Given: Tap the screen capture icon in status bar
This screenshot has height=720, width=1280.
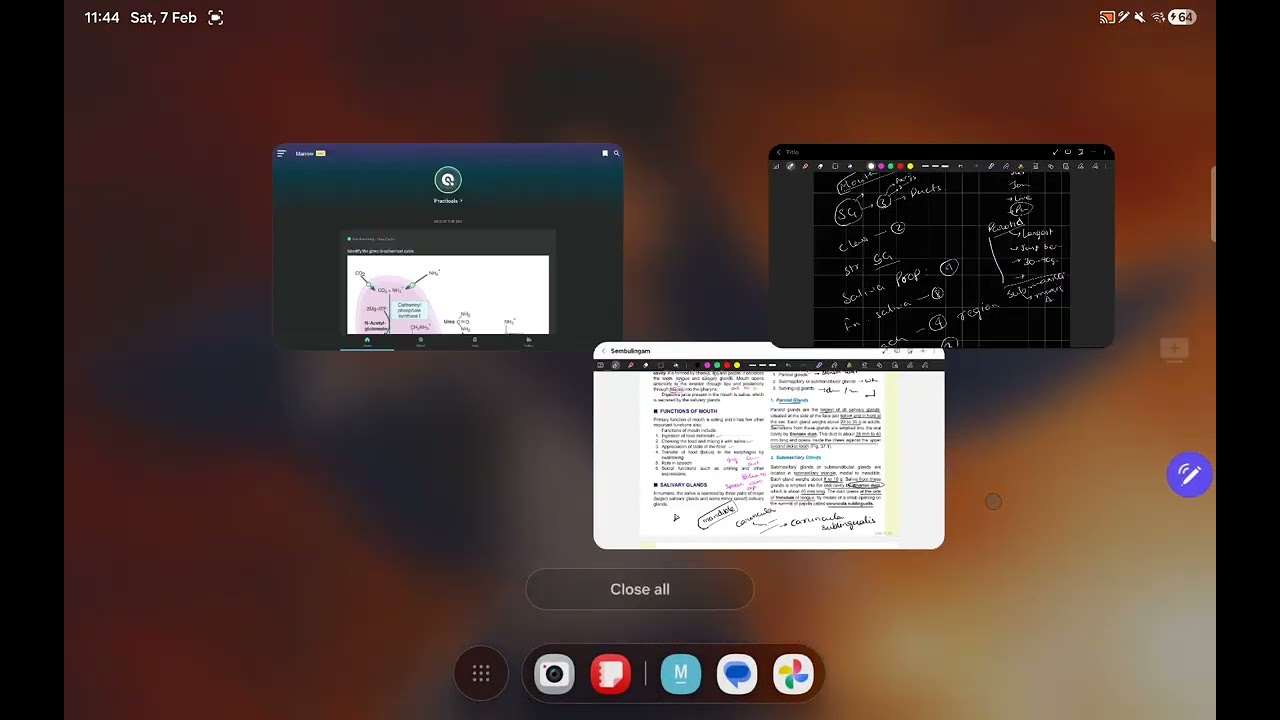Looking at the screenshot, I should pos(216,18).
